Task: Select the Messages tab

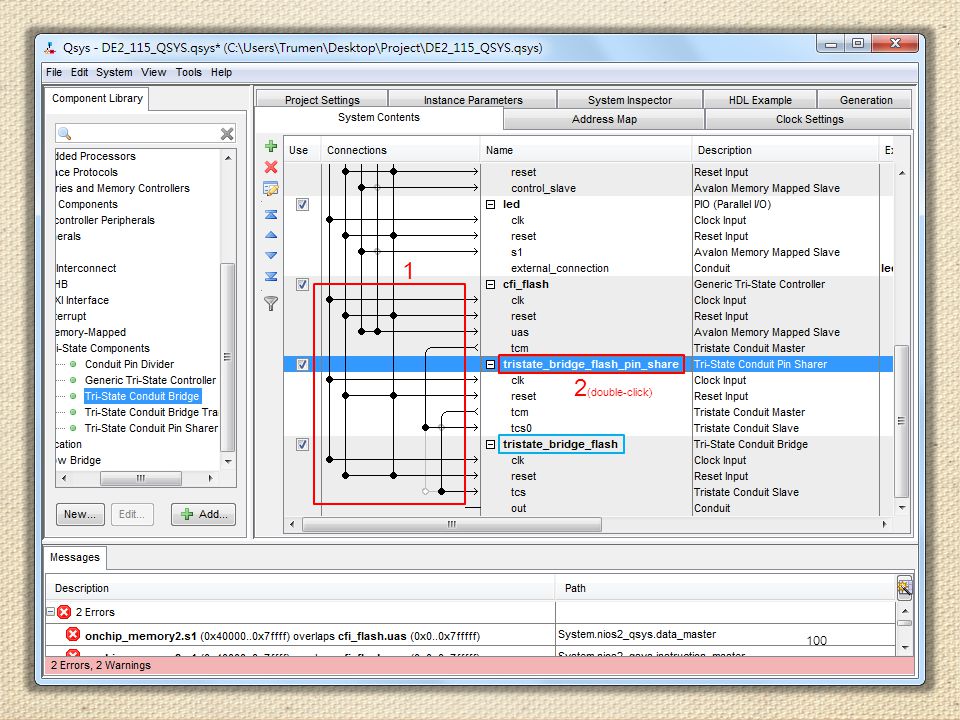Action: [x=75, y=557]
